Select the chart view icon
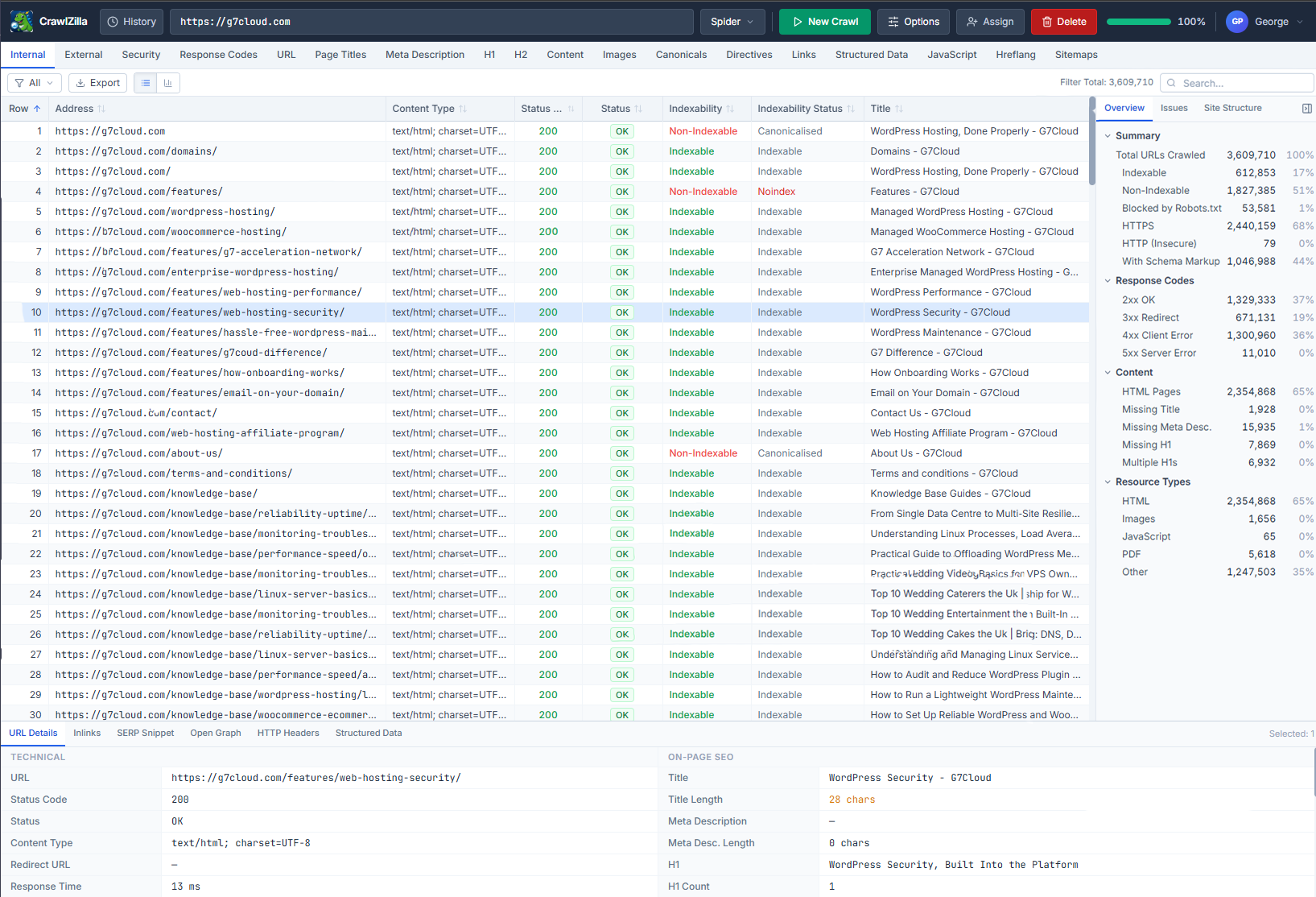1316x897 pixels. tap(167, 82)
